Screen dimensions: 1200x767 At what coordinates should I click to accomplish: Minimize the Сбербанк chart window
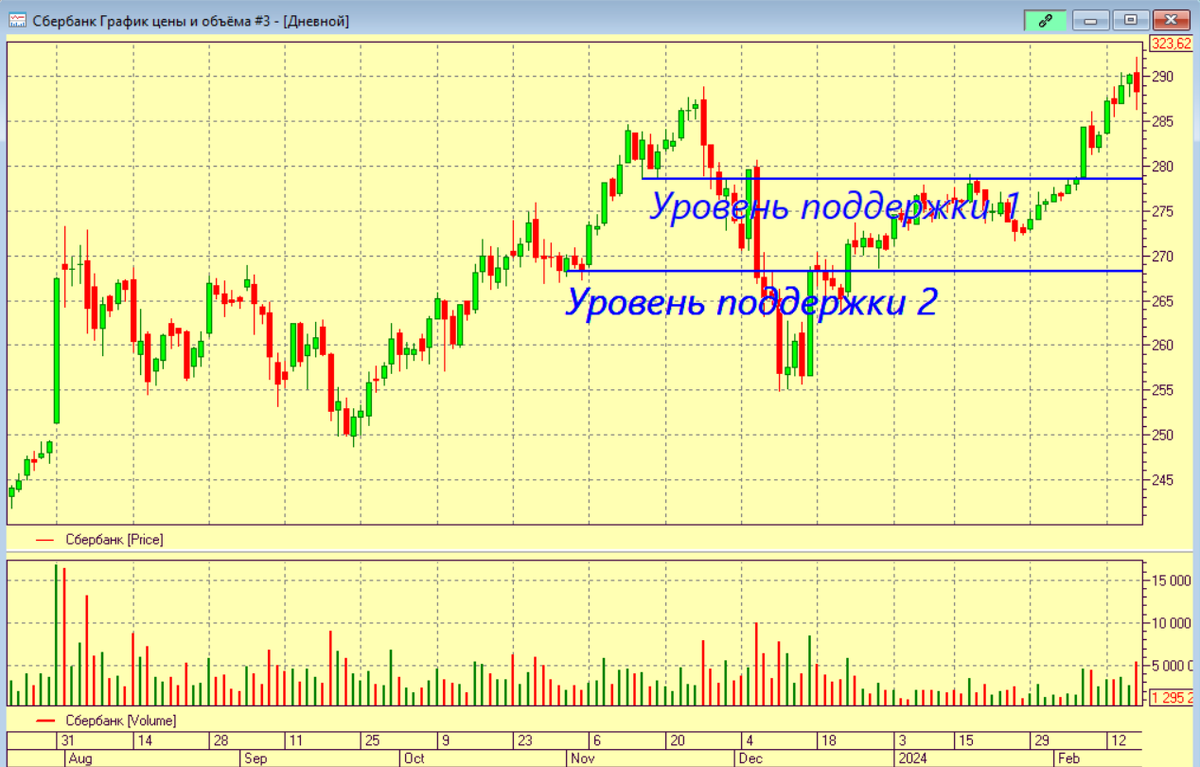coord(1091,20)
